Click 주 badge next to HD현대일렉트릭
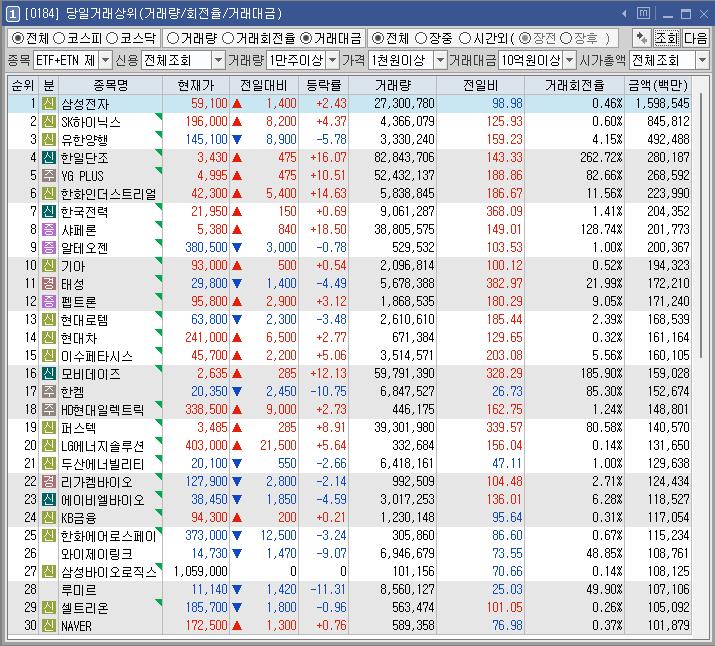 coord(49,409)
